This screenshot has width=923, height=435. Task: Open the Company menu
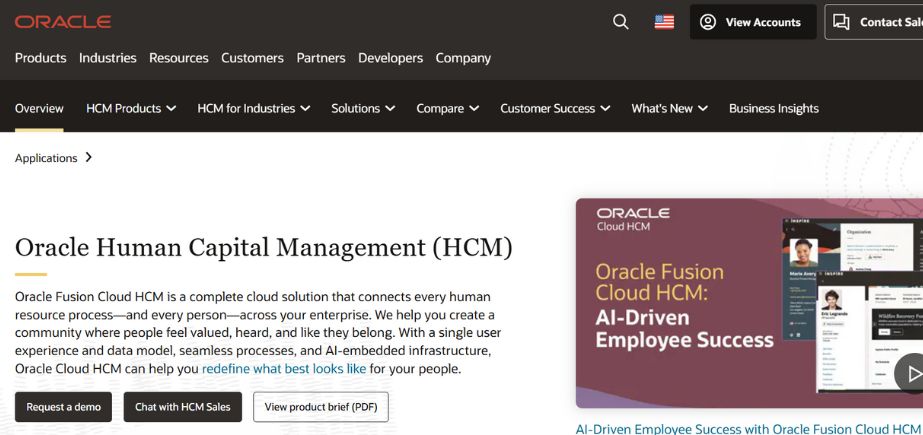pos(463,58)
